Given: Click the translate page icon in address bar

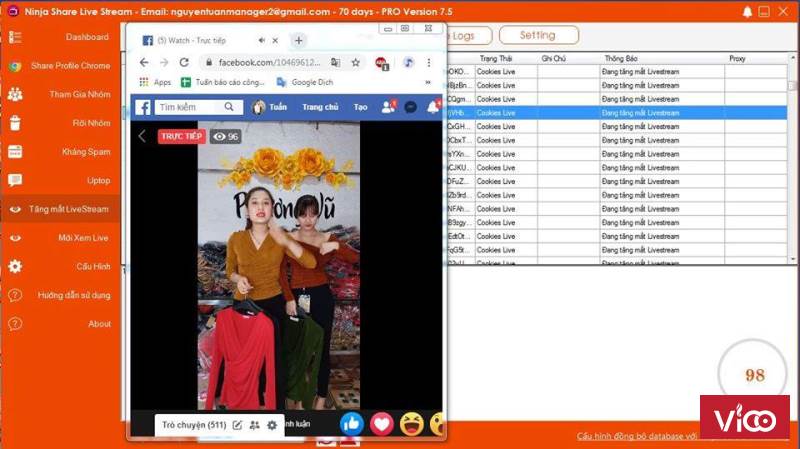Looking at the screenshot, I should click(335, 62).
